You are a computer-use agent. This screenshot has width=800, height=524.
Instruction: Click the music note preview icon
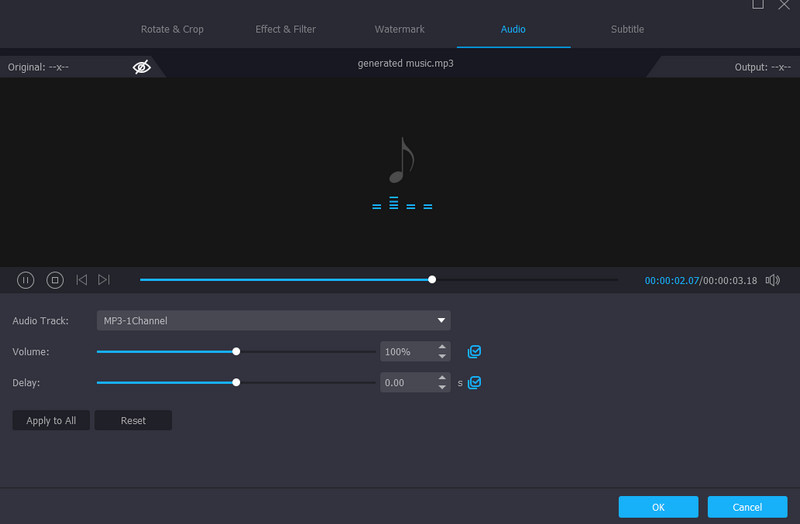pyautogui.click(x=401, y=162)
